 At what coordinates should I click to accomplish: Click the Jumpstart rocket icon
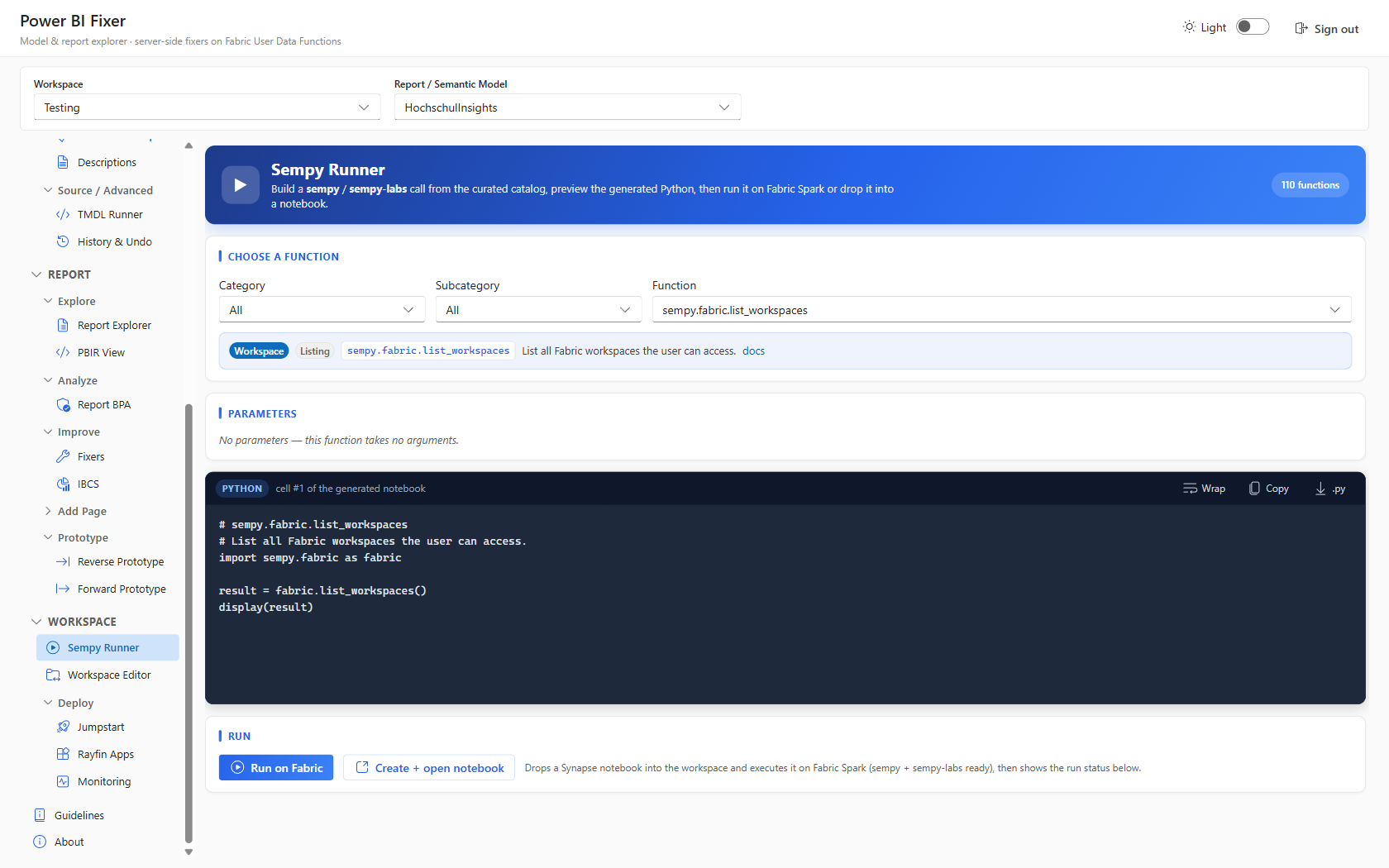tap(63, 727)
